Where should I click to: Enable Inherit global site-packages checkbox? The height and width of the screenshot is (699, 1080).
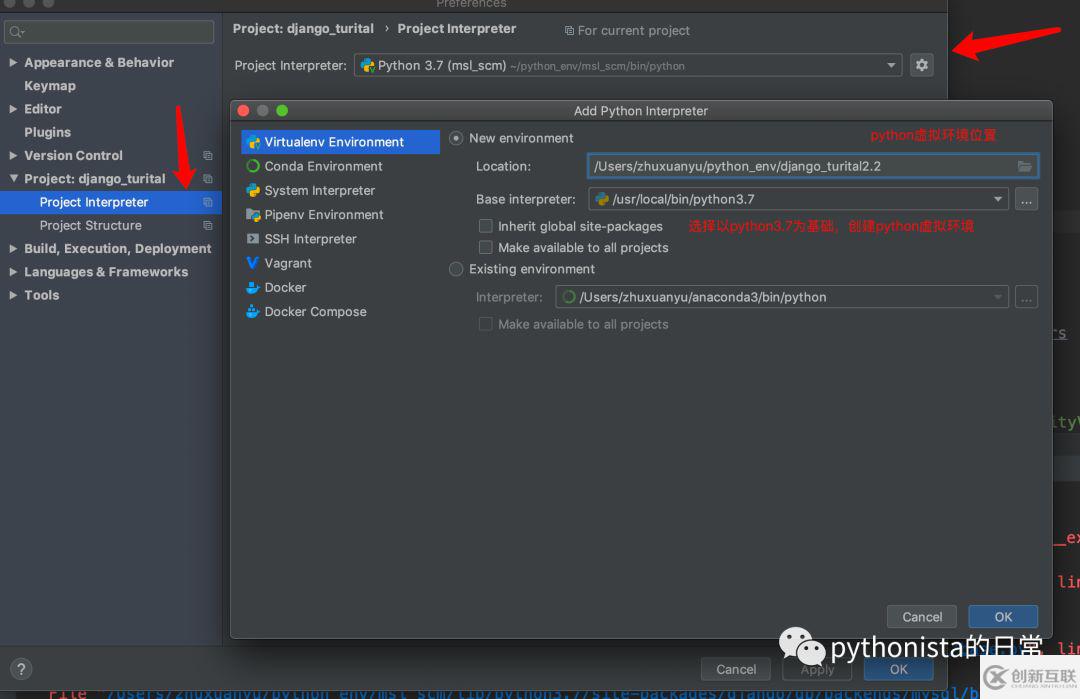pos(486,226)
